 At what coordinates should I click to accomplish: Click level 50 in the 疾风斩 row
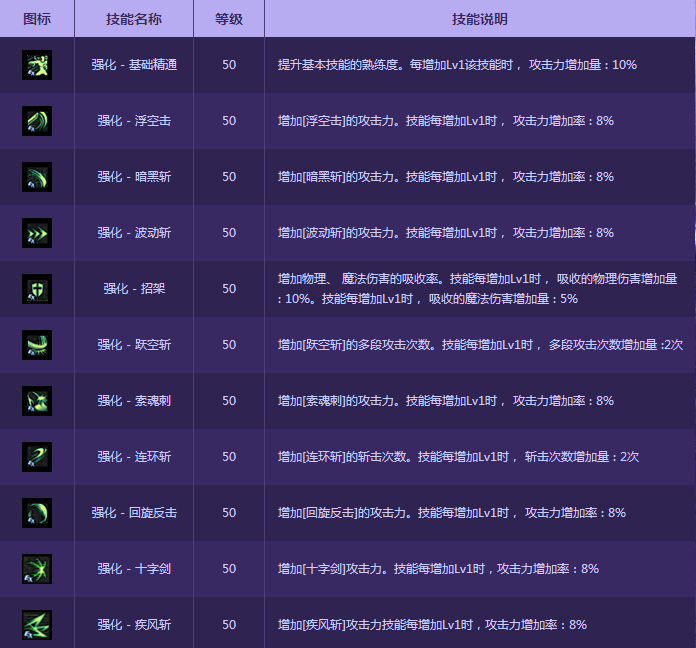tap(229, 624)
